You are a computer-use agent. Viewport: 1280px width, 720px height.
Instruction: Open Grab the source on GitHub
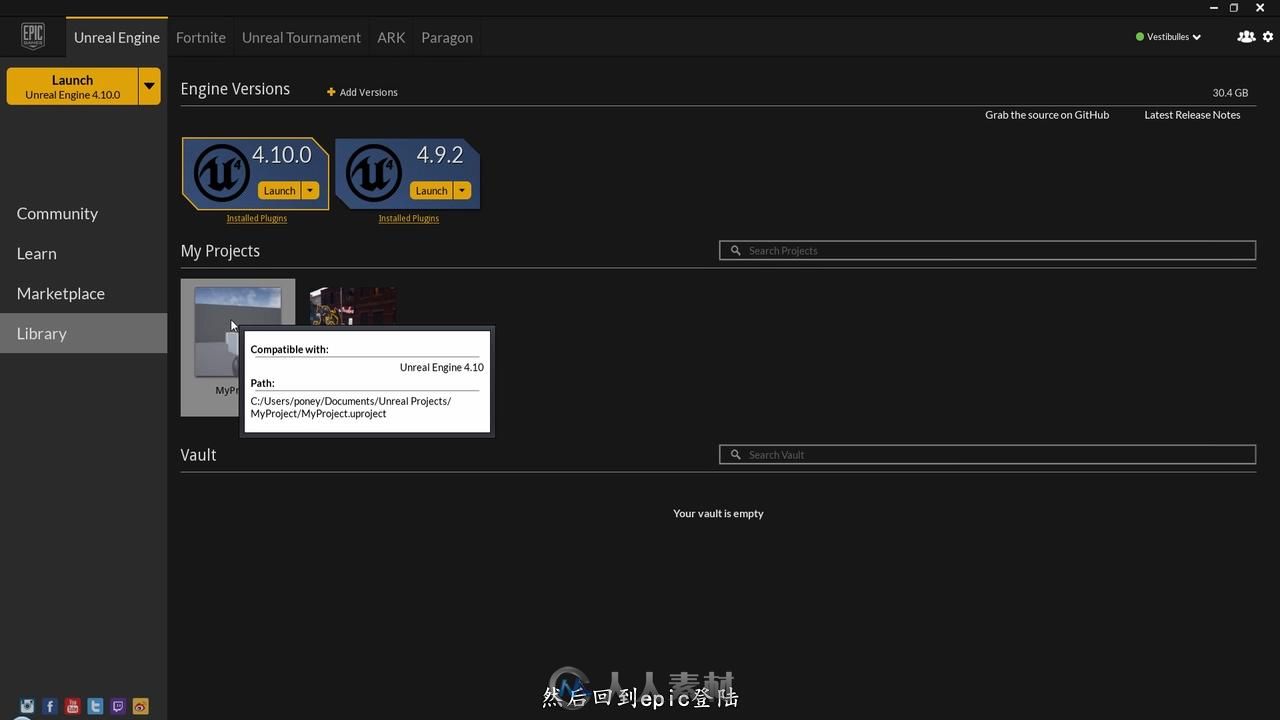pos(1047,115)
